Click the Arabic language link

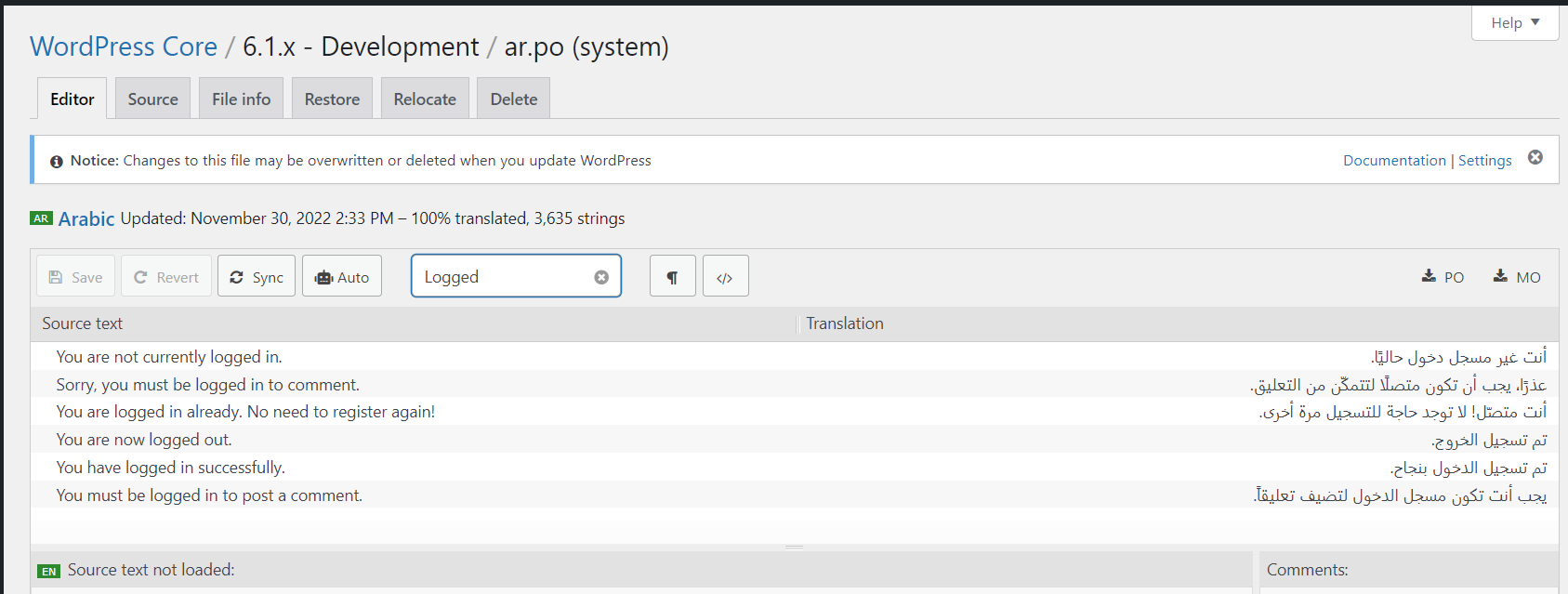coord(86,218)
